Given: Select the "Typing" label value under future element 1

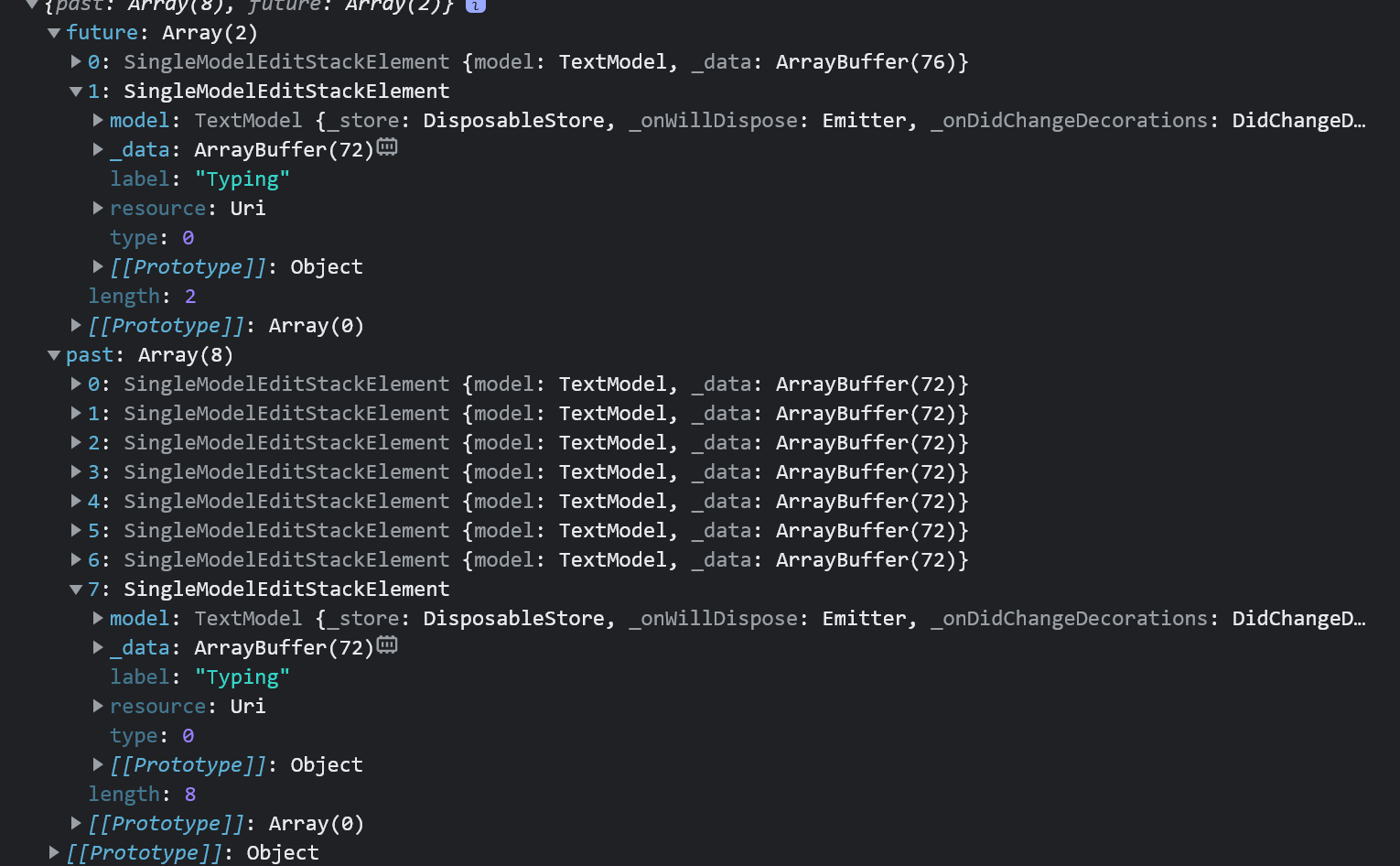Looking at the screenshot, I should 242,179.
